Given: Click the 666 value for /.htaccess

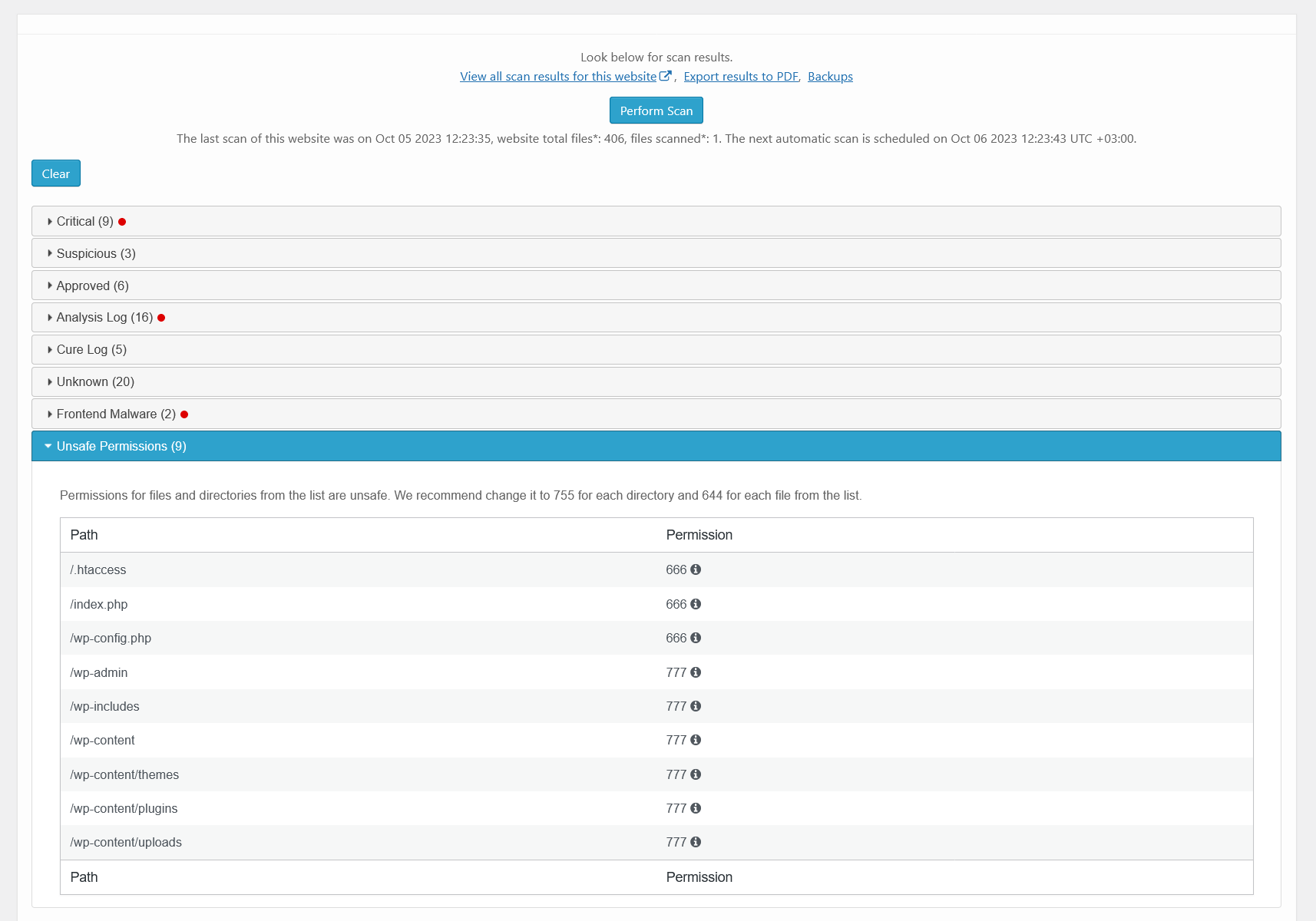Looking at the screenshot, I should pyautogui.click(x=676, y=569).
